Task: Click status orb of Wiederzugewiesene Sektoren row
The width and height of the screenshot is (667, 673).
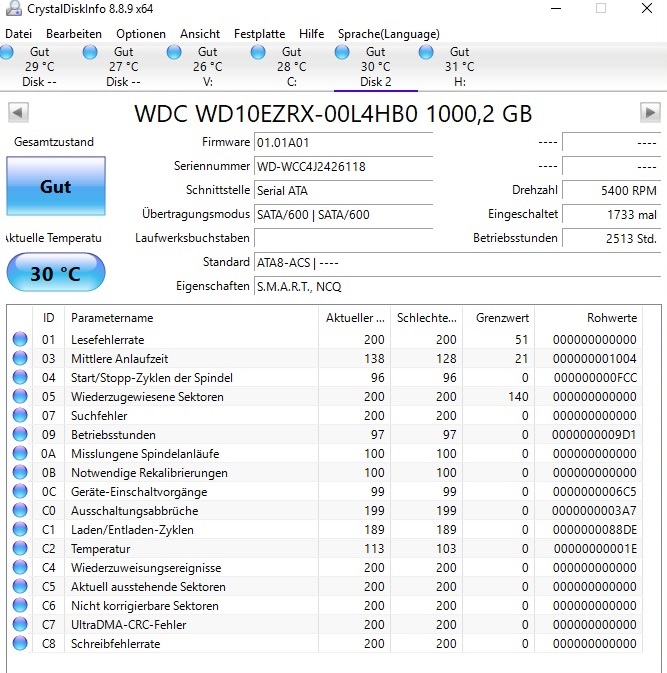Action: 20,397
